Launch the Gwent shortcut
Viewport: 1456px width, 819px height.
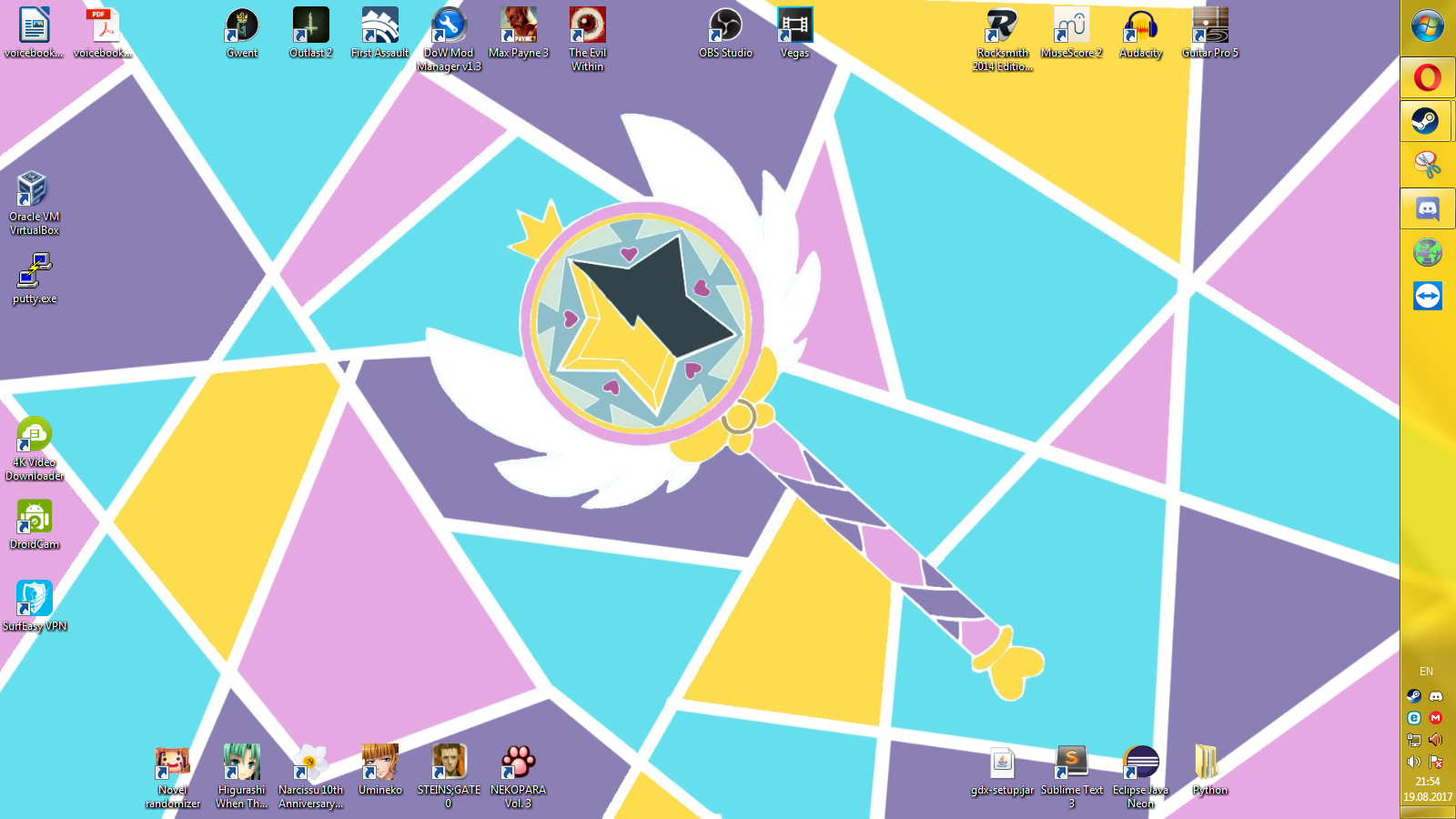242,33
